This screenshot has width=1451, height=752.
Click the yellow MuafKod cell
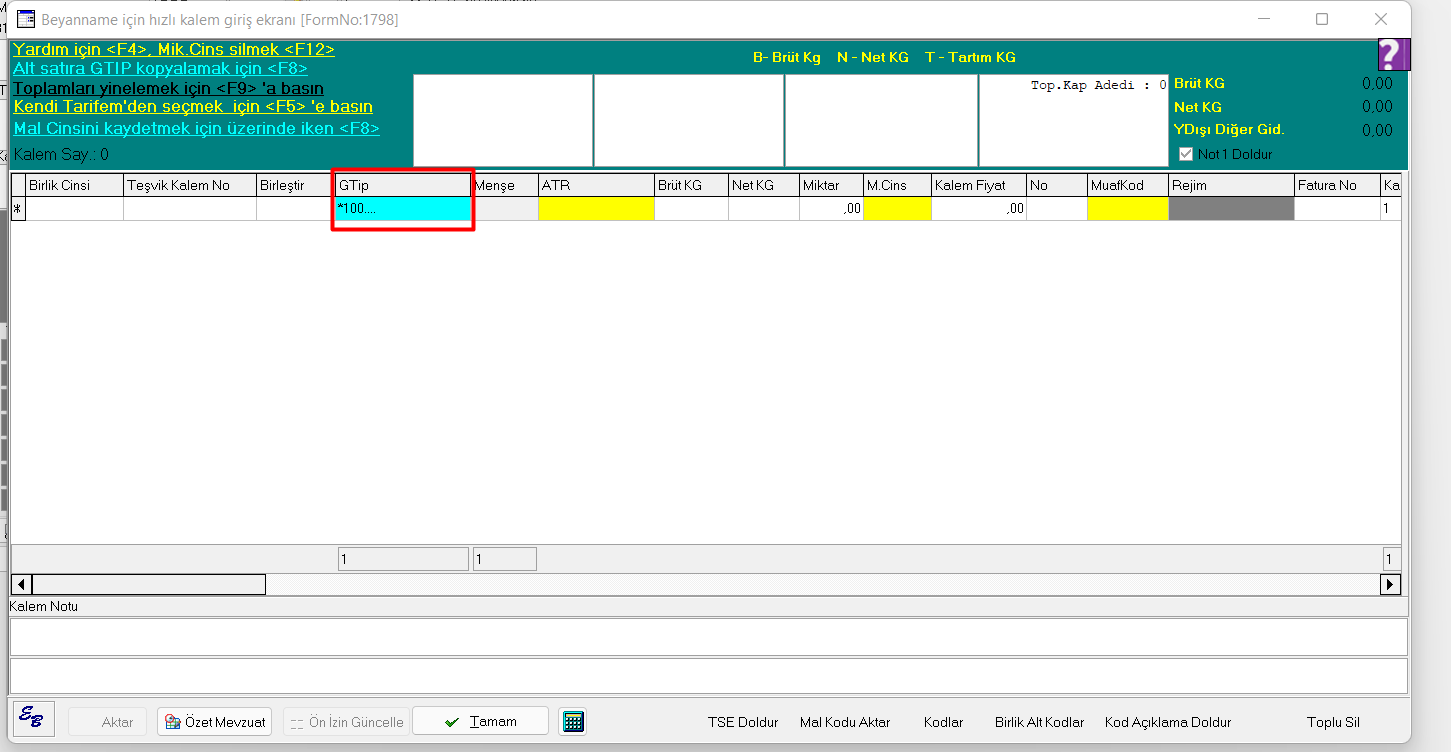coord(1127,209)
